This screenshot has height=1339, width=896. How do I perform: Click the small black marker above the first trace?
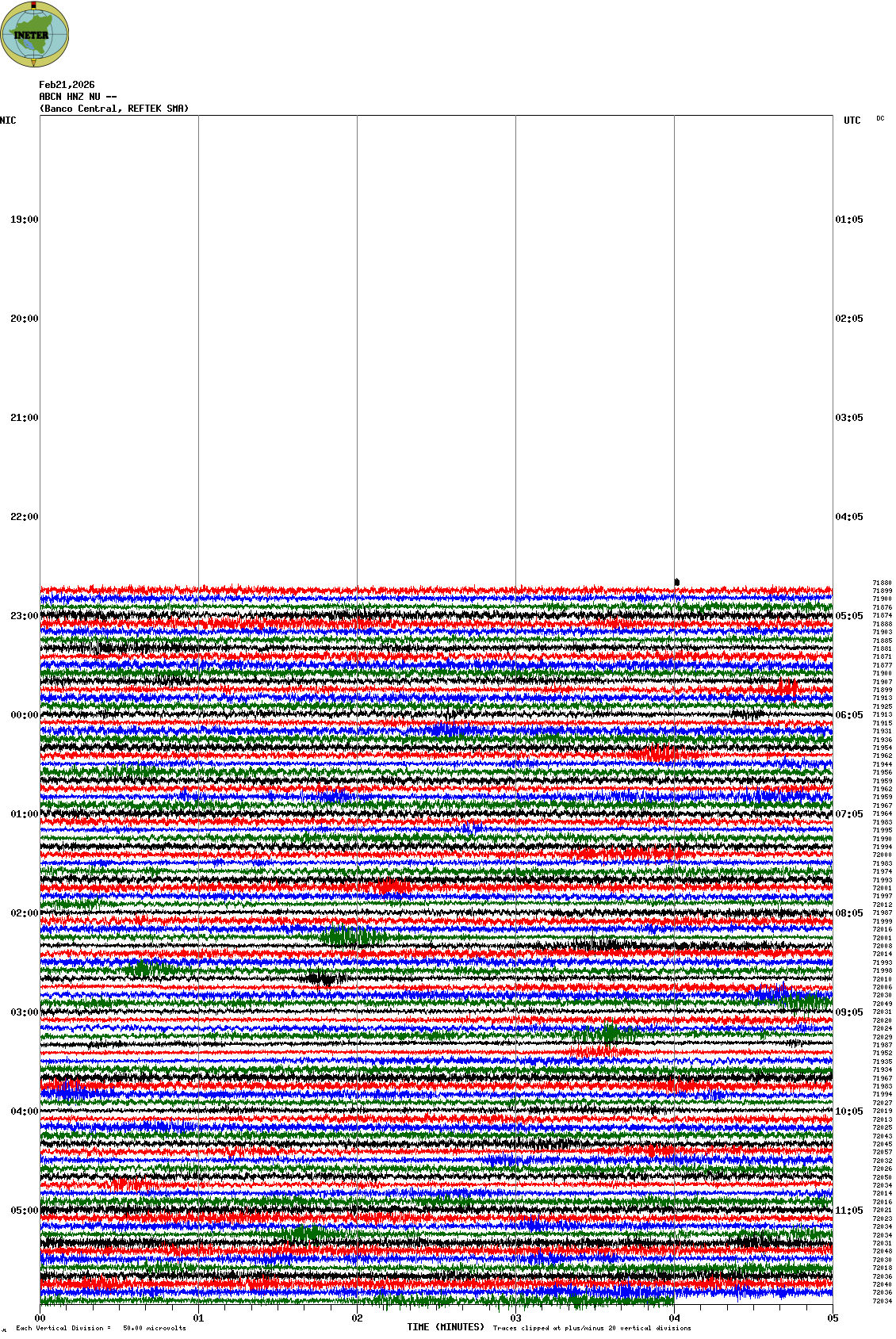click(676, 582)
